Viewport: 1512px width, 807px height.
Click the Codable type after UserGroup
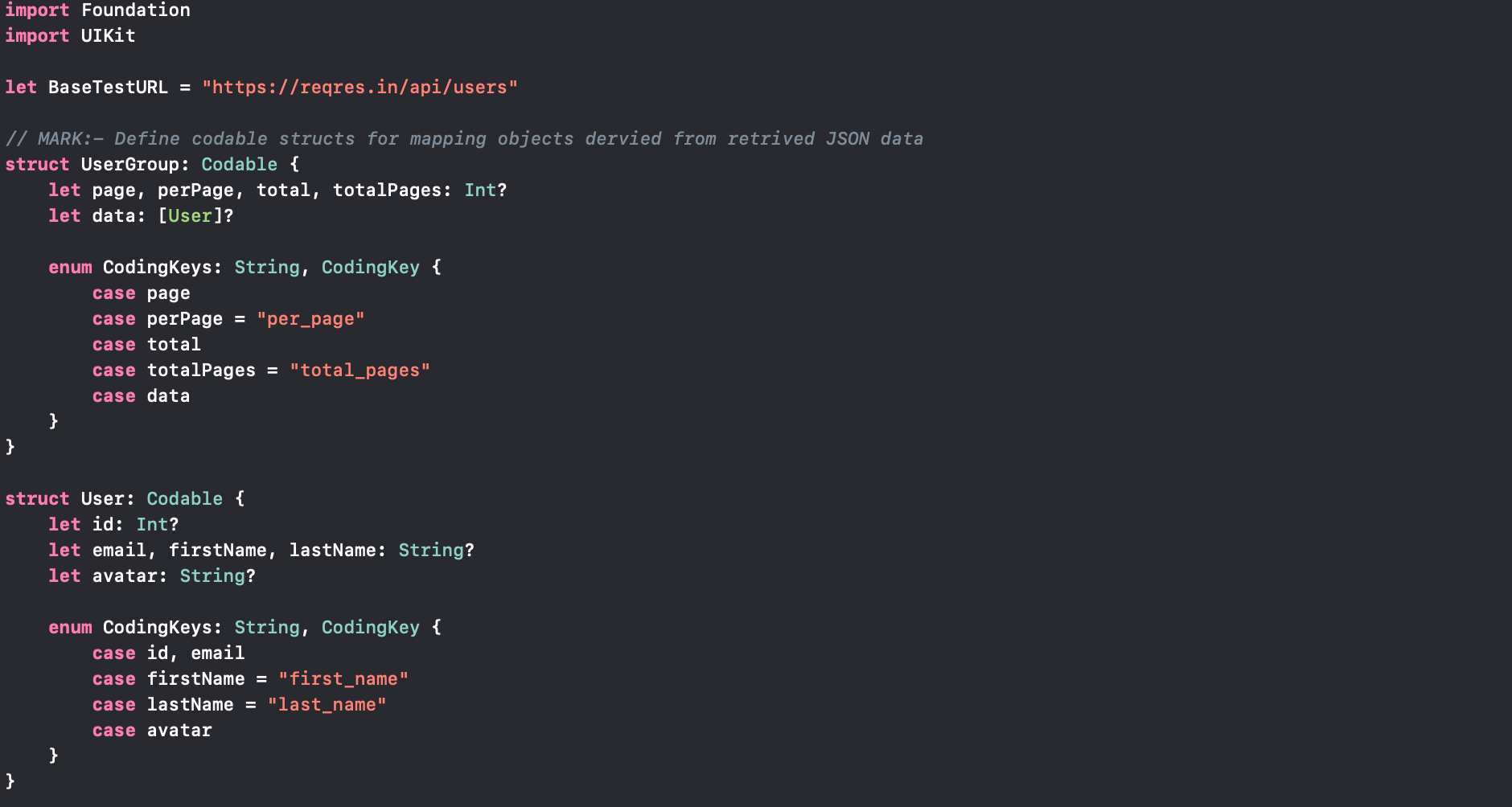(239, 164)
